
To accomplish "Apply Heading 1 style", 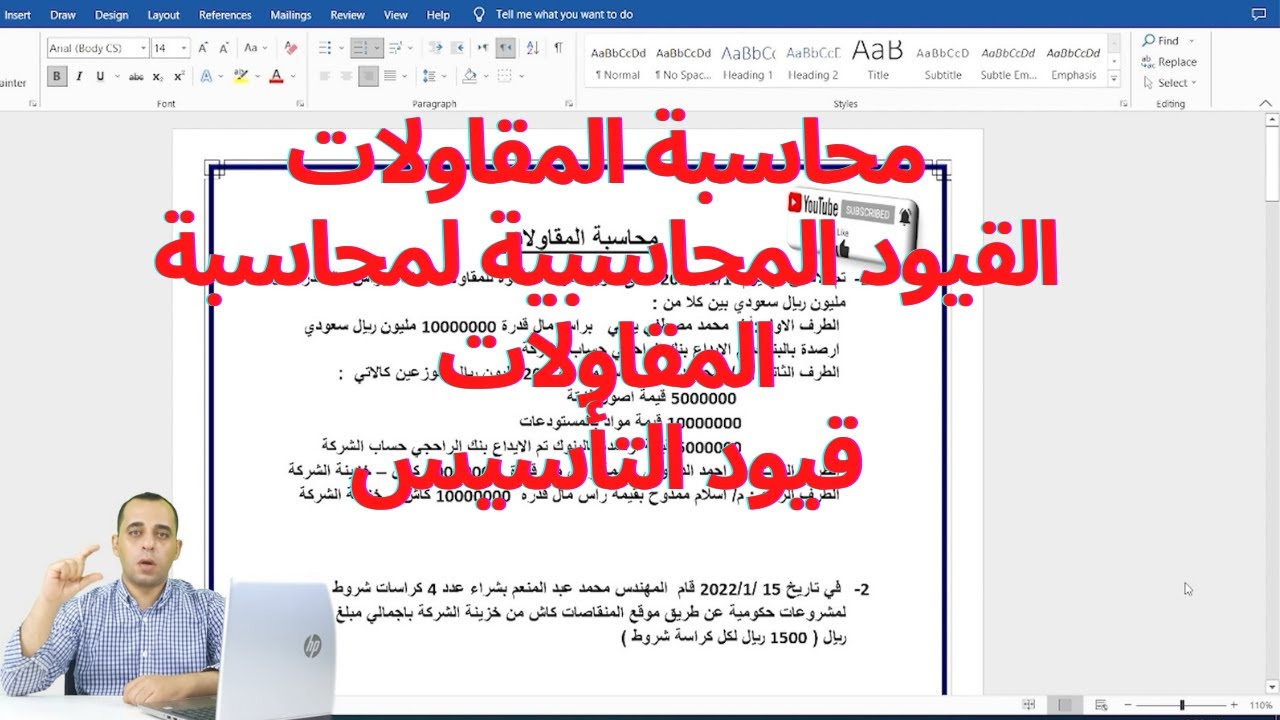I will tap(748, 62).
